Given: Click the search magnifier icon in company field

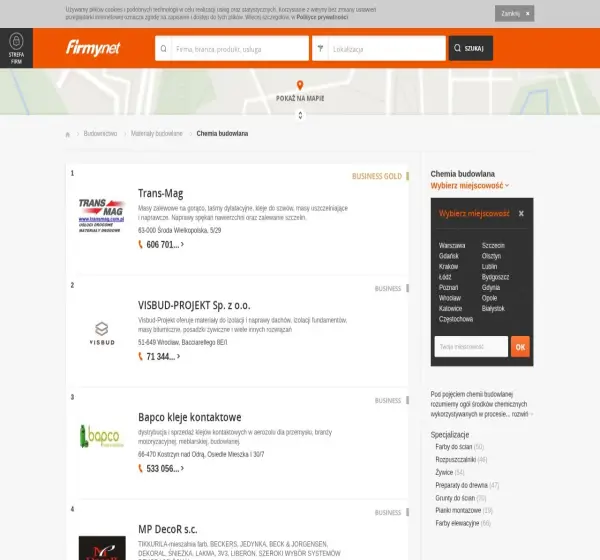Looking at the screenshot, I should pyautogui.click(x=163, y=49).
